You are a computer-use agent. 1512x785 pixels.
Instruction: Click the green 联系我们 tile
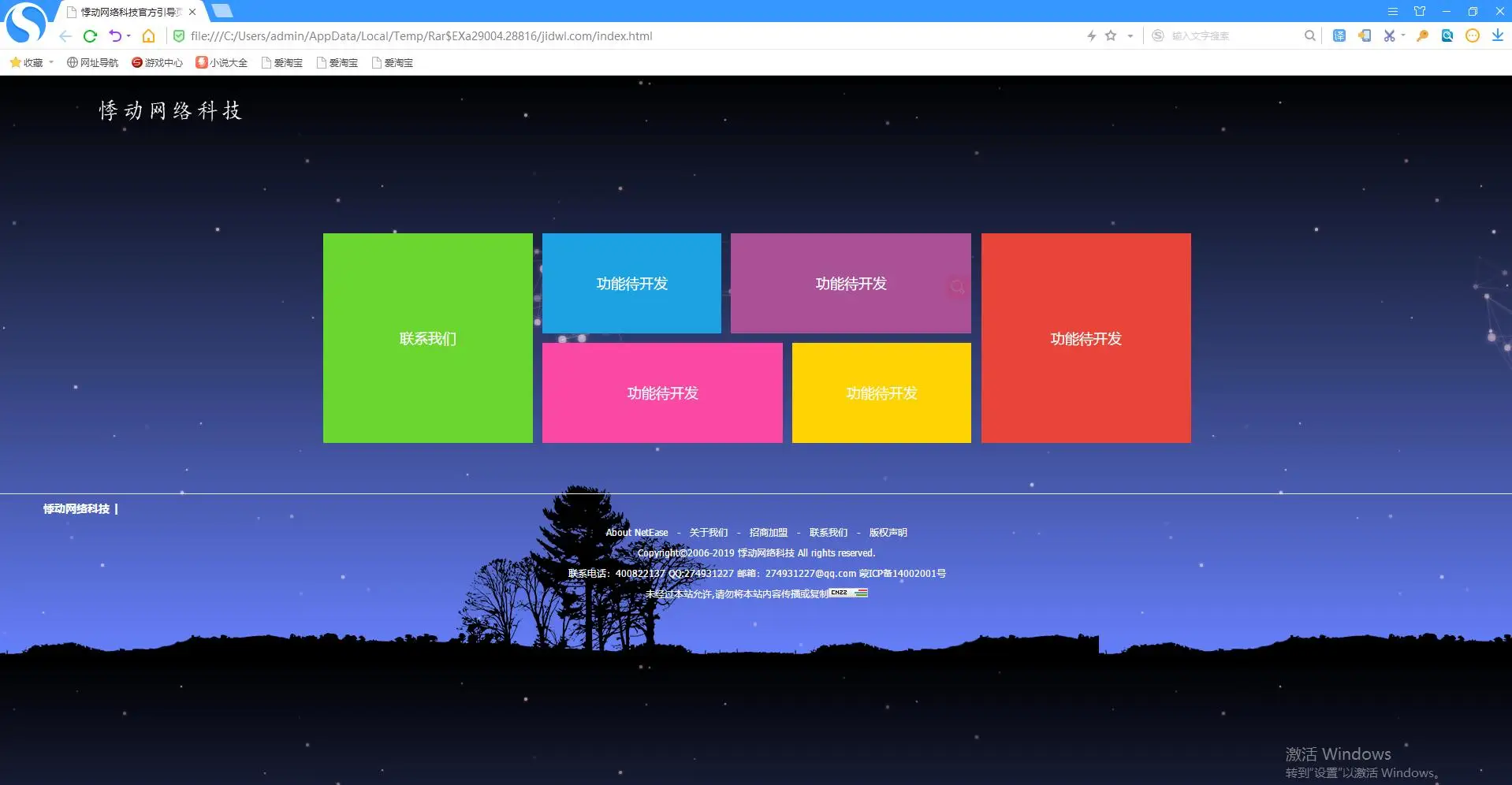point(427,338)
